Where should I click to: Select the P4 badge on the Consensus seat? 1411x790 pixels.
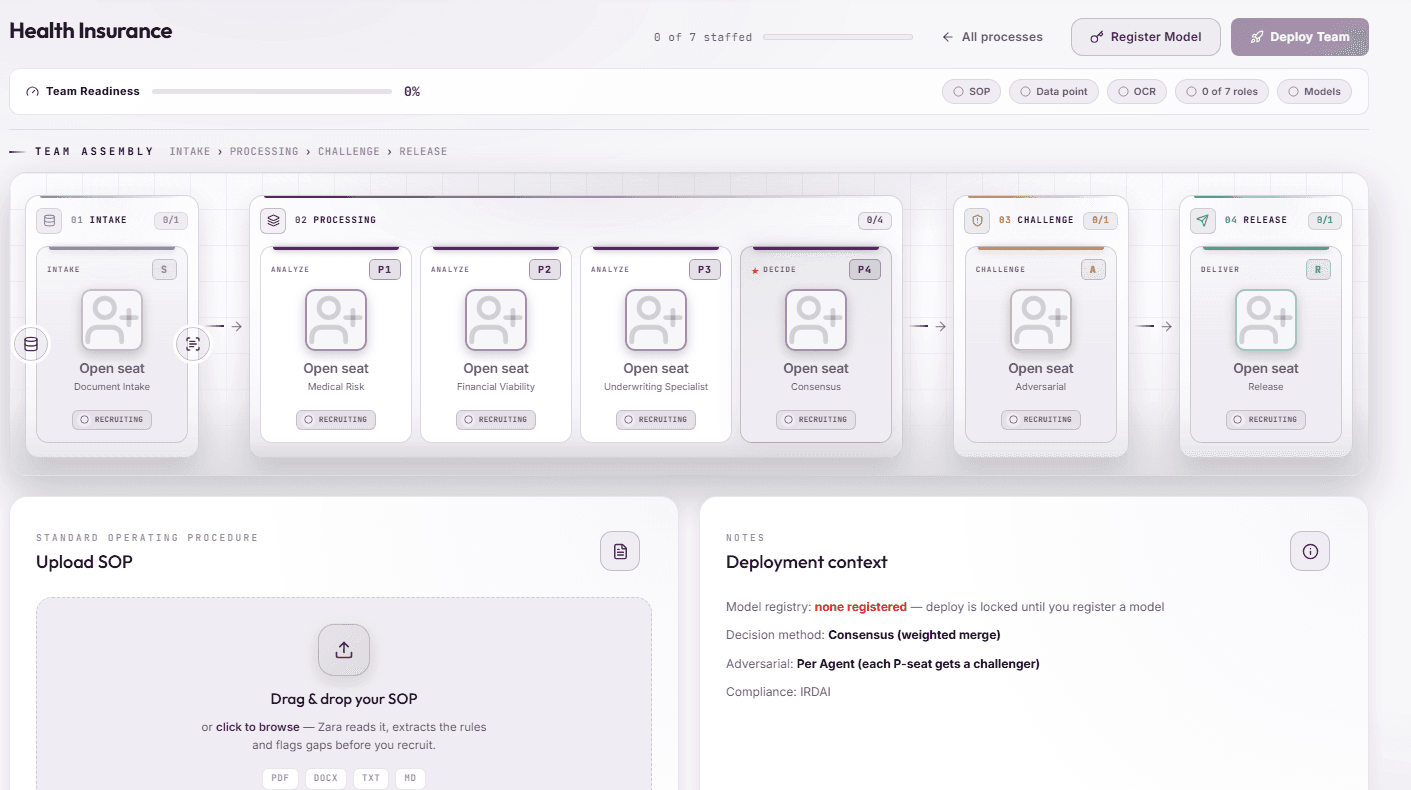865,270
